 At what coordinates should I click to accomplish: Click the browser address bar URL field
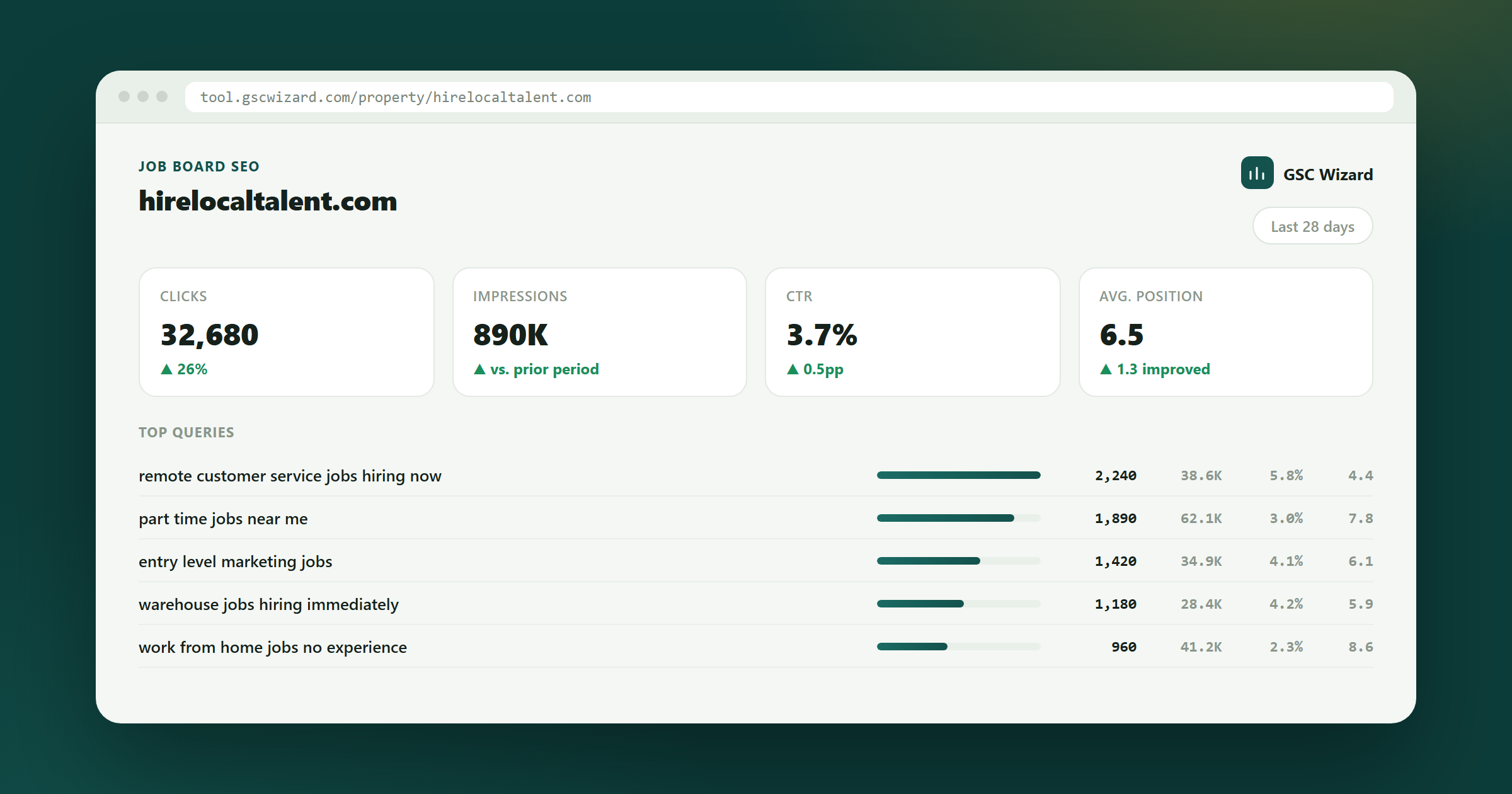pyautogui.click(x=789, y=97)
